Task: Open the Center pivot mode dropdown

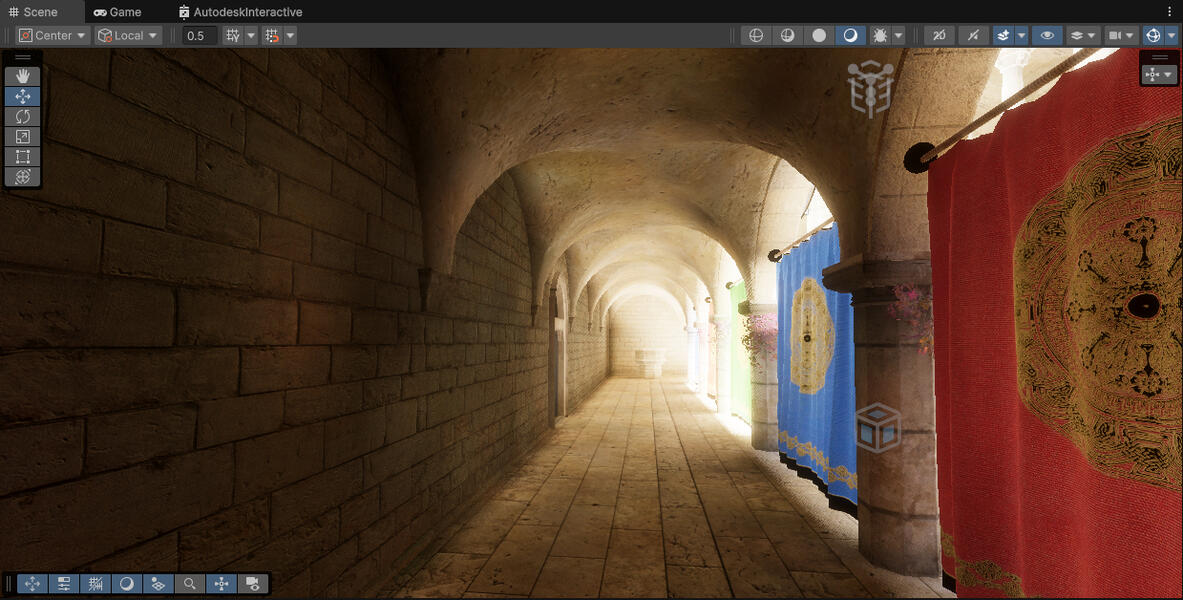Action: click(54, 35)
